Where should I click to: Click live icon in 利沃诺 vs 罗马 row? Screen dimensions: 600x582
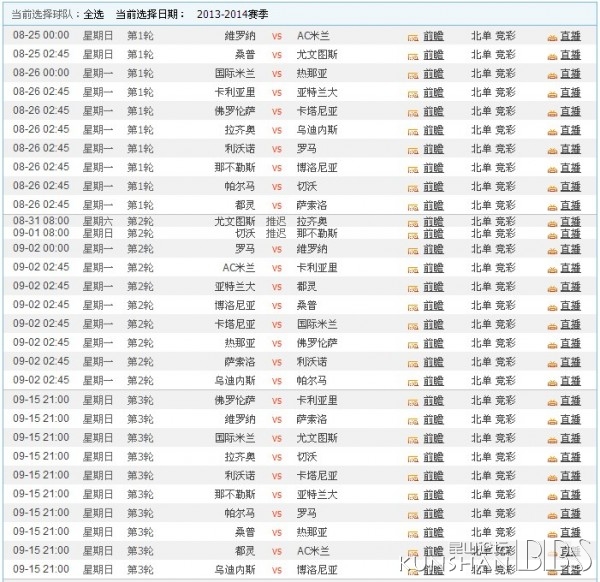tap(552, 150)
